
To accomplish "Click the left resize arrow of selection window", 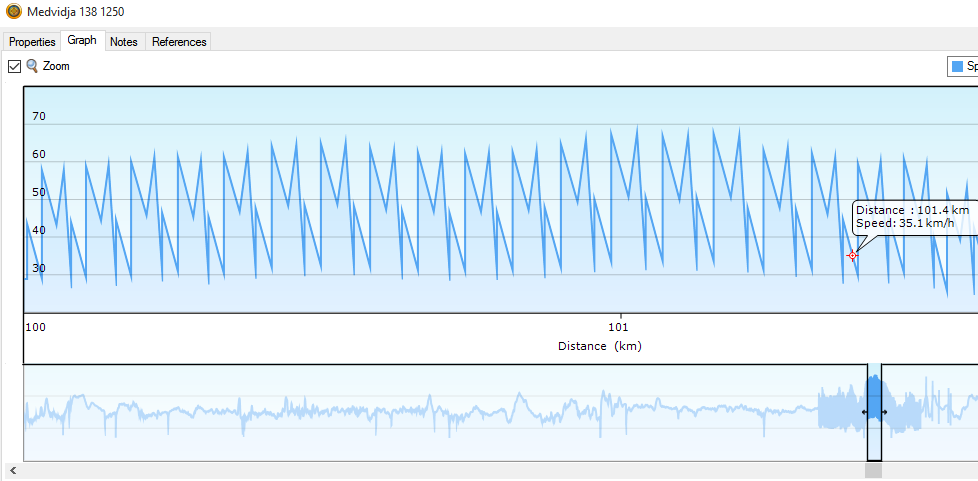I will coord(865,412).
